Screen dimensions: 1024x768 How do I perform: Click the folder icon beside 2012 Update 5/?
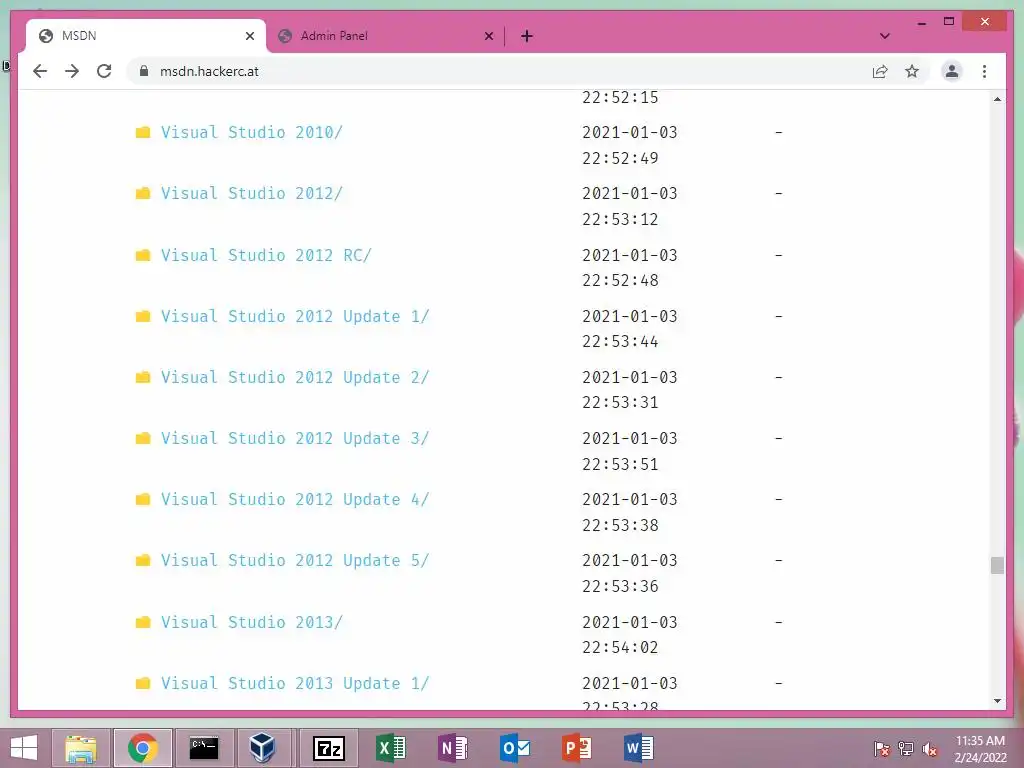click(143, 560)
